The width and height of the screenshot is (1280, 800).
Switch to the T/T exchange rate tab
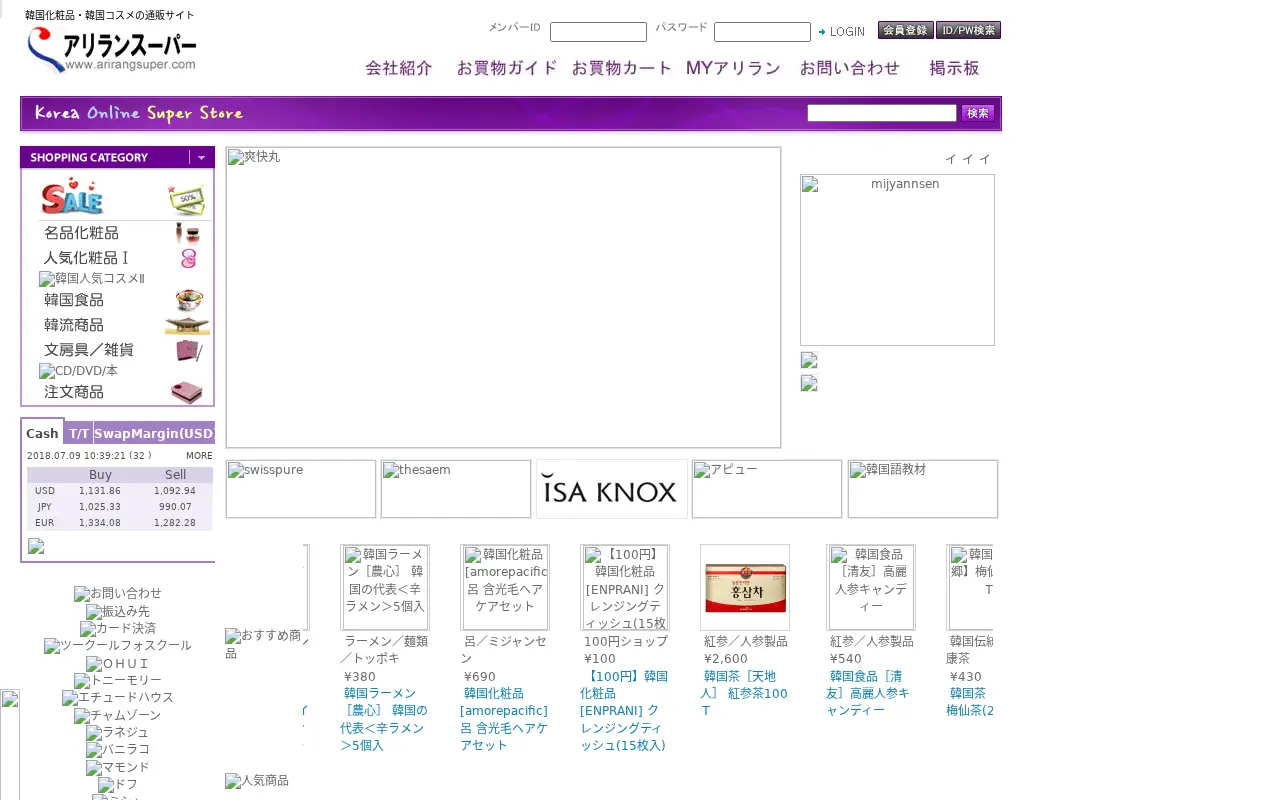[x=79, y=433]
